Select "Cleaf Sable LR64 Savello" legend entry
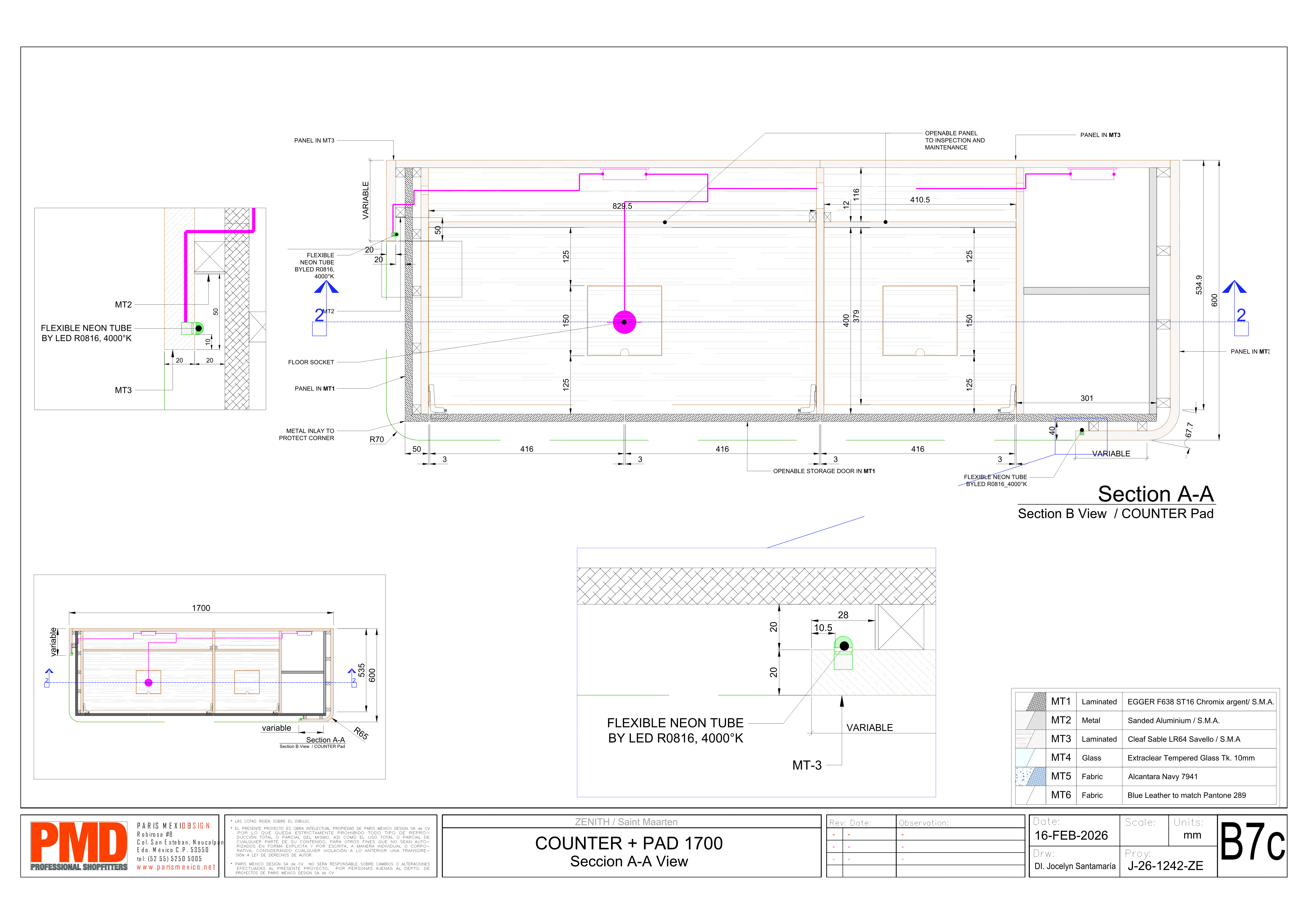The height and width of the screenshot is (924, 1308). 1184,739
